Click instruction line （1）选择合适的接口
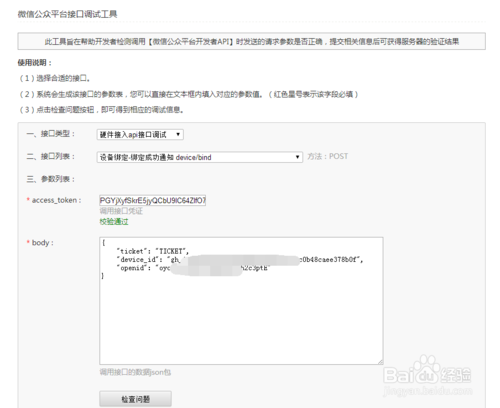Screen dimensions: 500x408 point(54,78)
